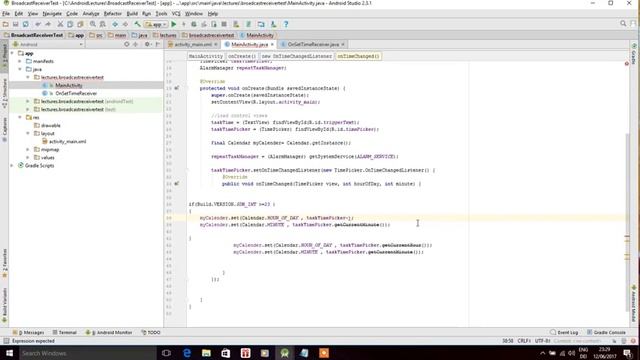Click the navigate Forward toolbar icon
The height and width of the screenshot is (360, 640).
point(125,24)
